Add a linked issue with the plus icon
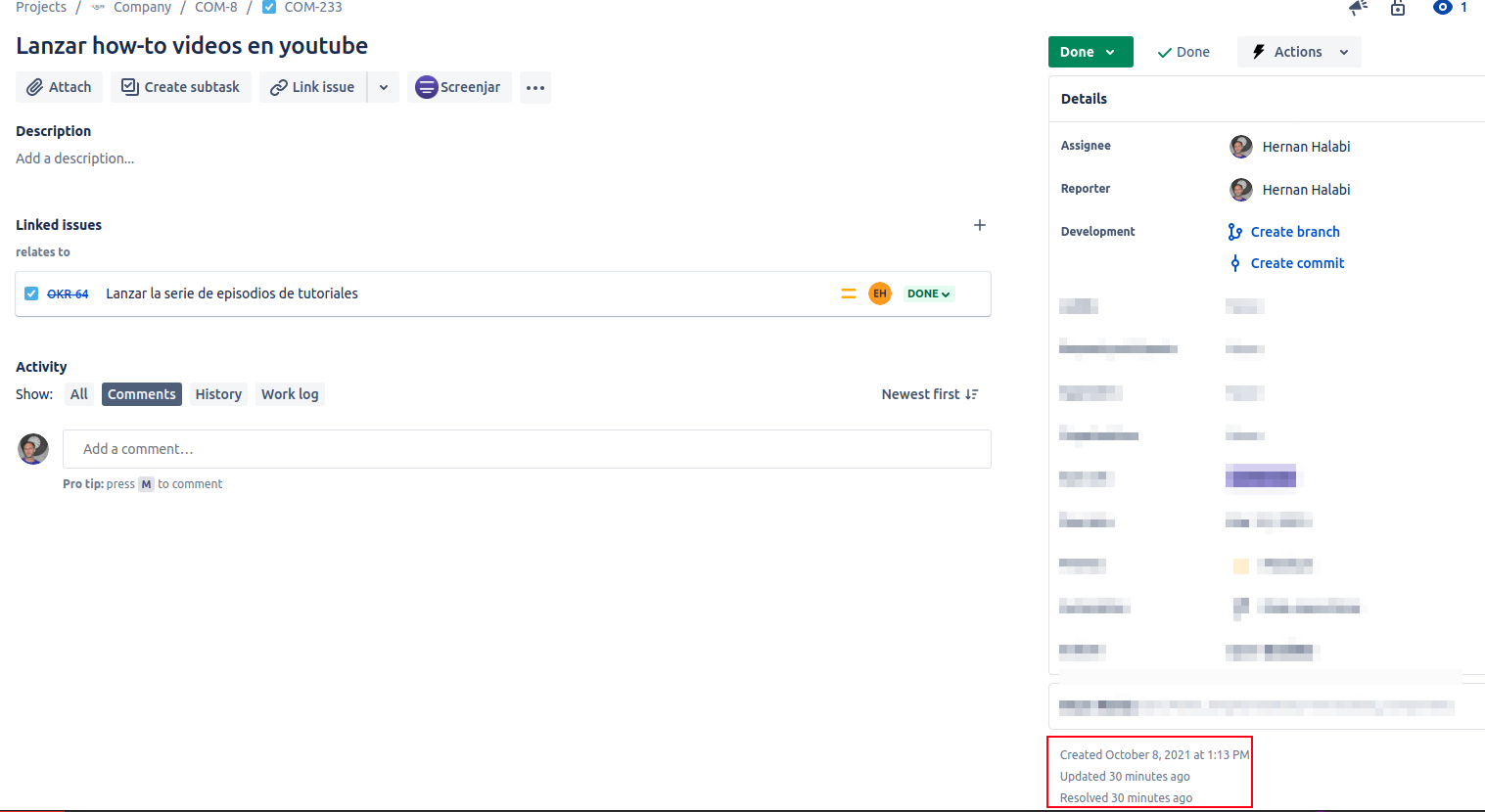 coord(979,225)
